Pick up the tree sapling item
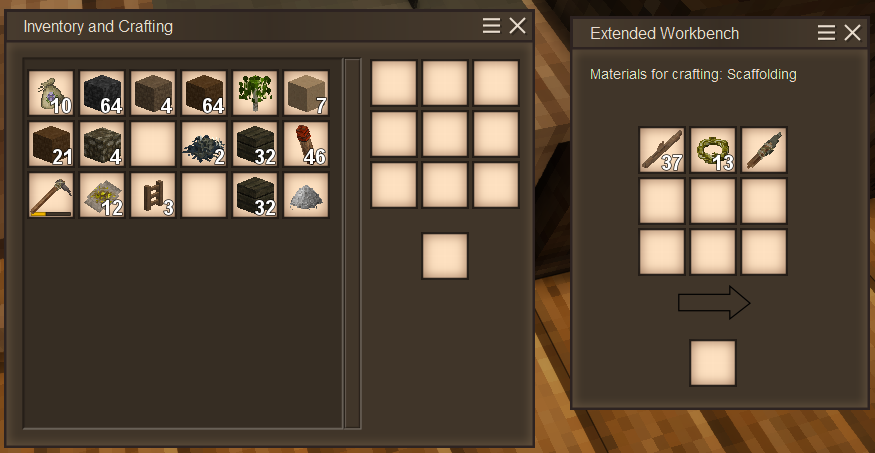875x453 pixels. (x=255, y=93)
